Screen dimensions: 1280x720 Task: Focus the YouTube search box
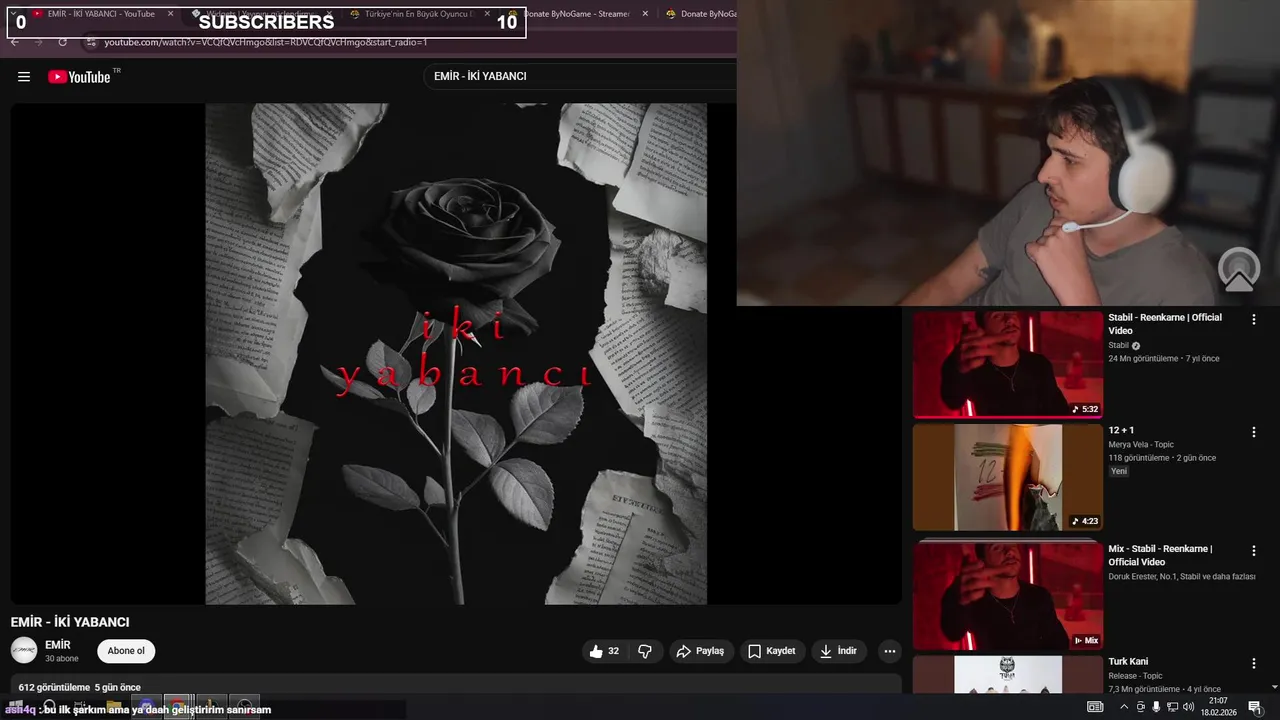point(580,76)
